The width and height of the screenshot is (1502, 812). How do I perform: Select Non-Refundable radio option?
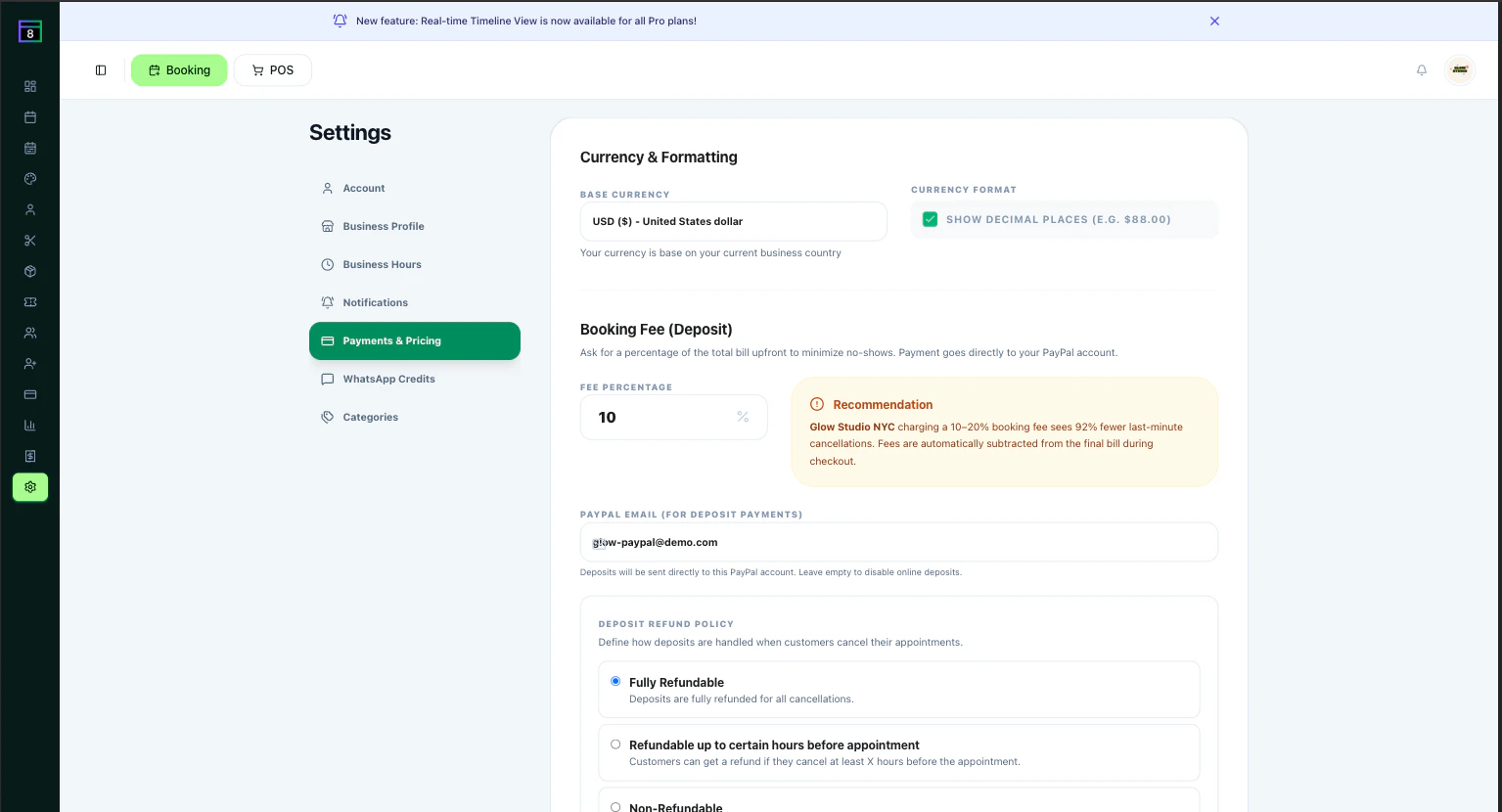click(615, 807)
